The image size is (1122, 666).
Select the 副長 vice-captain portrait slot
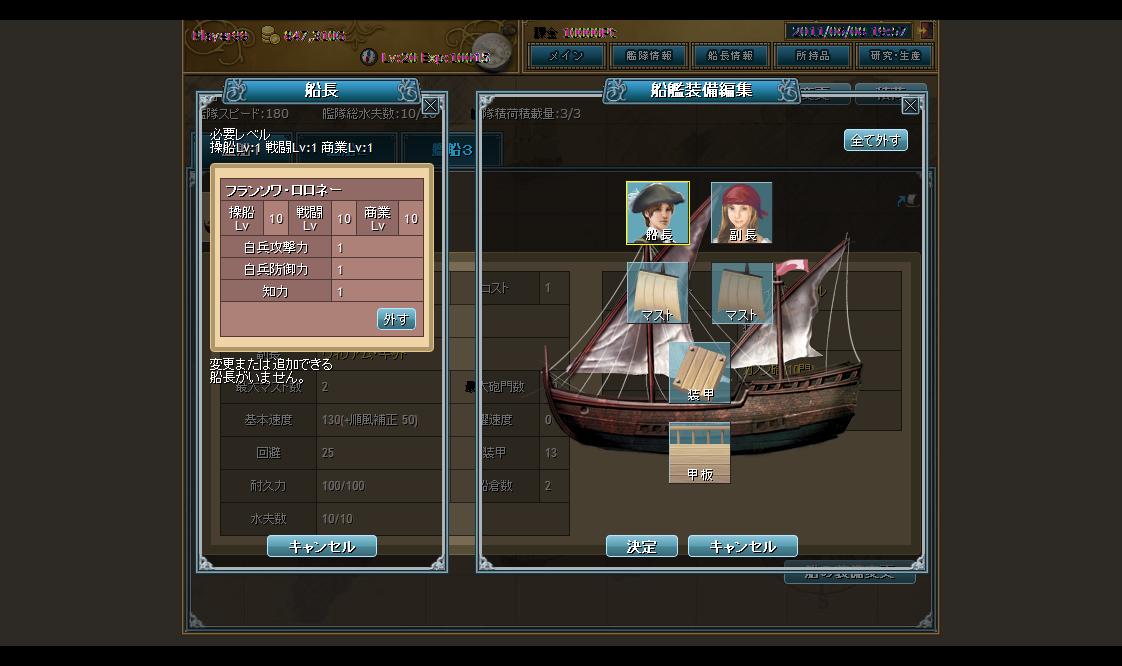(x=741, y=213)
